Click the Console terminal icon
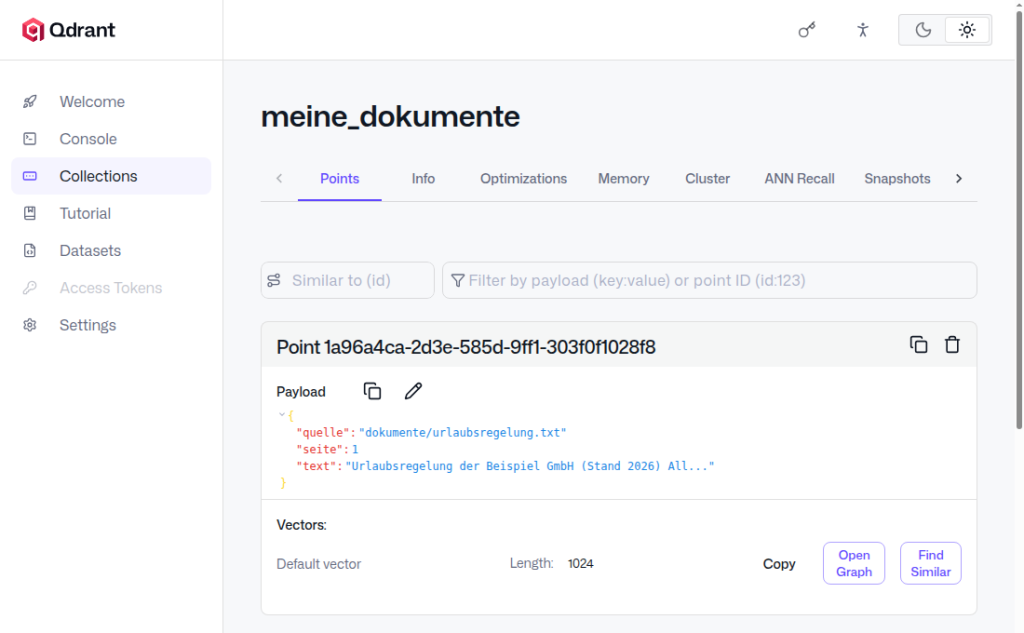1024x633 pixels. [x=30, y=139]
